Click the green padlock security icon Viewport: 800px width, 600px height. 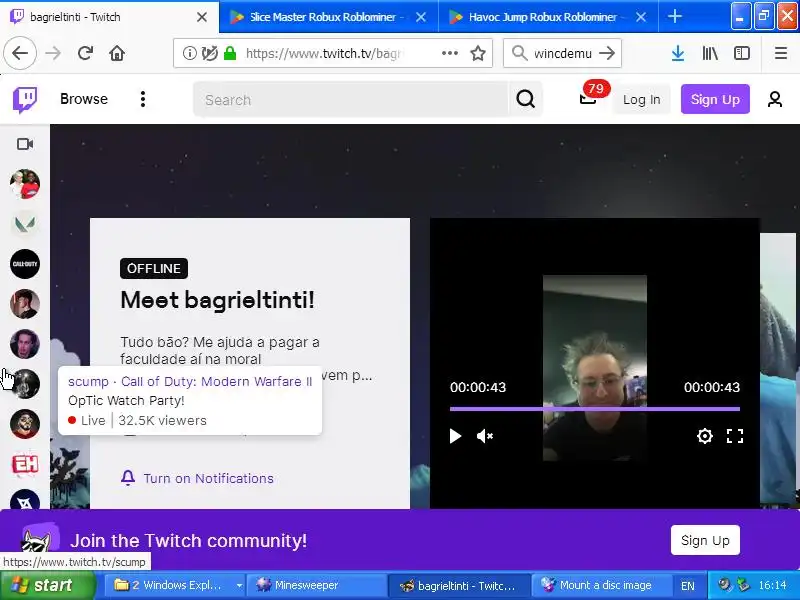pyautogui.click(x=230, y=53)
